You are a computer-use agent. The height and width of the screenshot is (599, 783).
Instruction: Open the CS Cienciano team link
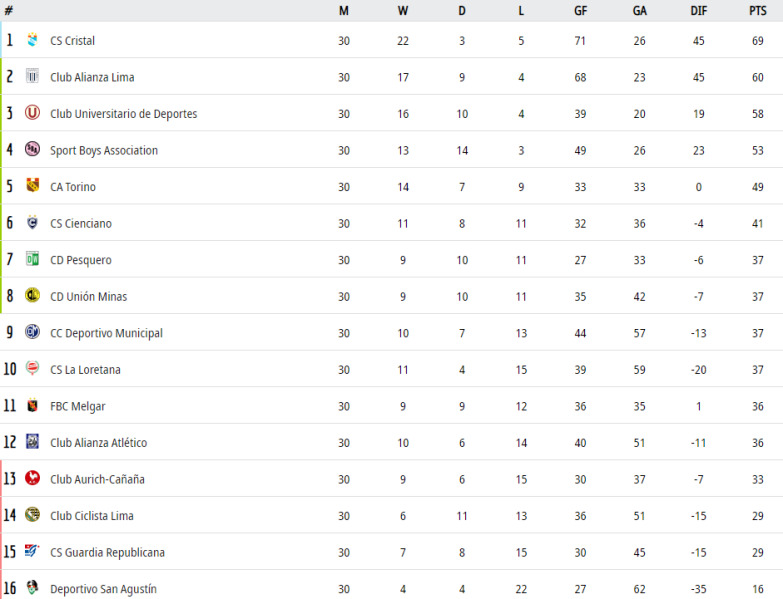click(x=81, y=224)
